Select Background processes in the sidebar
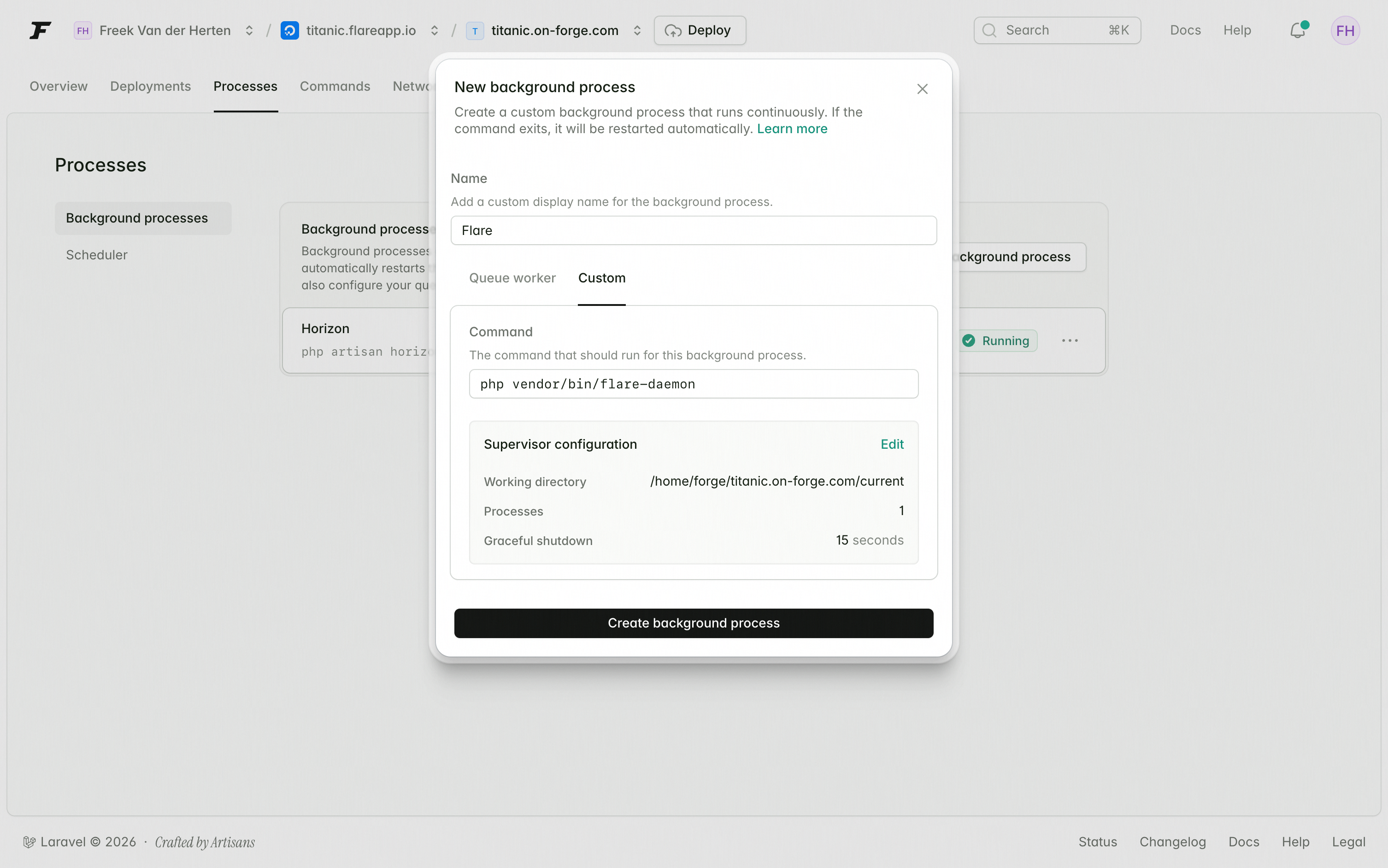1388x868 pixels. click(x=143, y=218)
